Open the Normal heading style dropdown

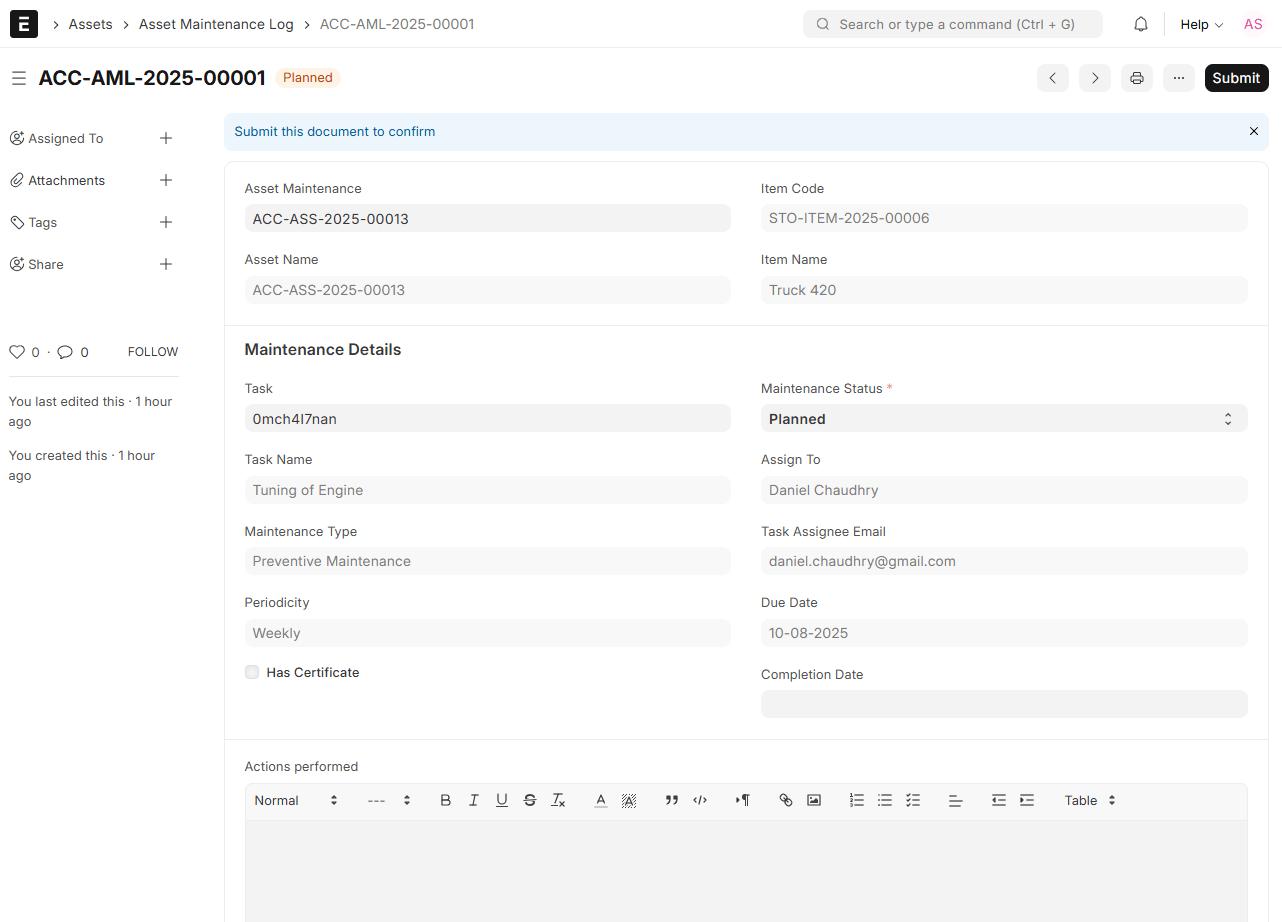(296, 800)
